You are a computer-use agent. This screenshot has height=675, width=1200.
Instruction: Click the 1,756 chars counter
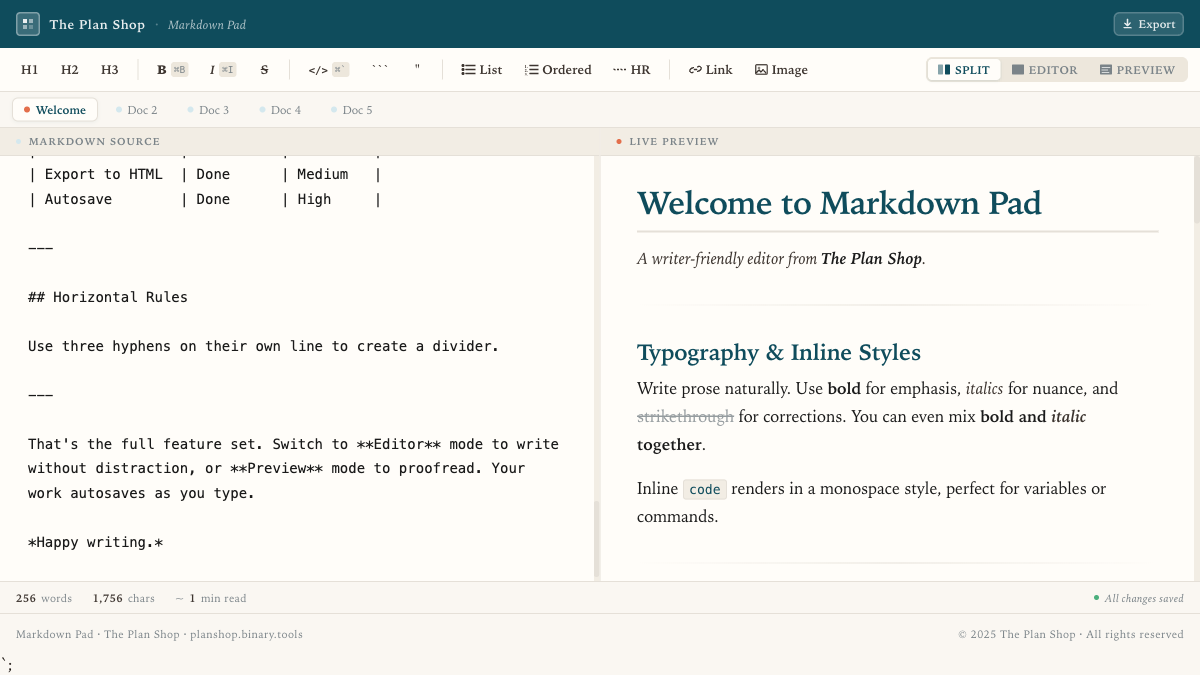[x=124, y=598]
